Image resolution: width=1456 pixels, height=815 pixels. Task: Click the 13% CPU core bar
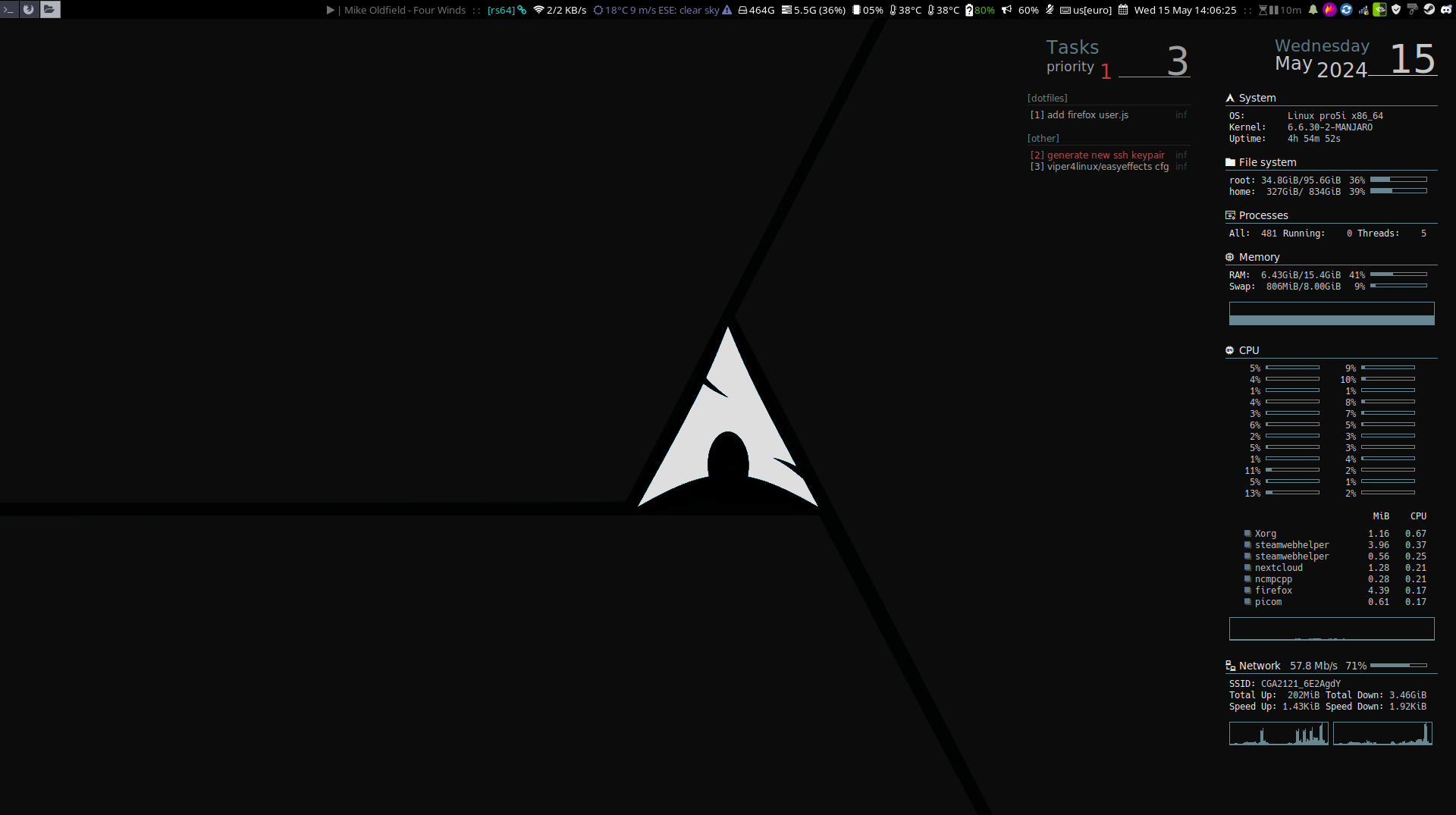click(1292, 493)
